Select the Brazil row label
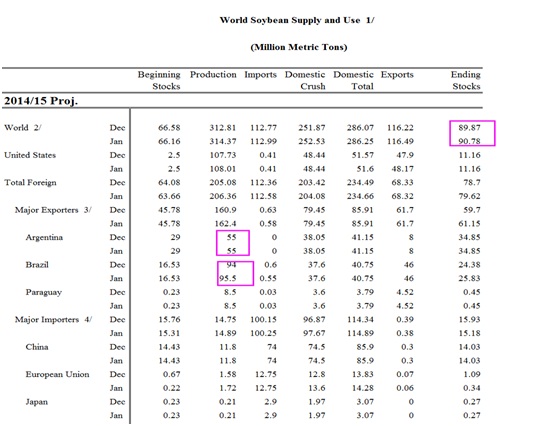558x426 pixels. [37, 265]
